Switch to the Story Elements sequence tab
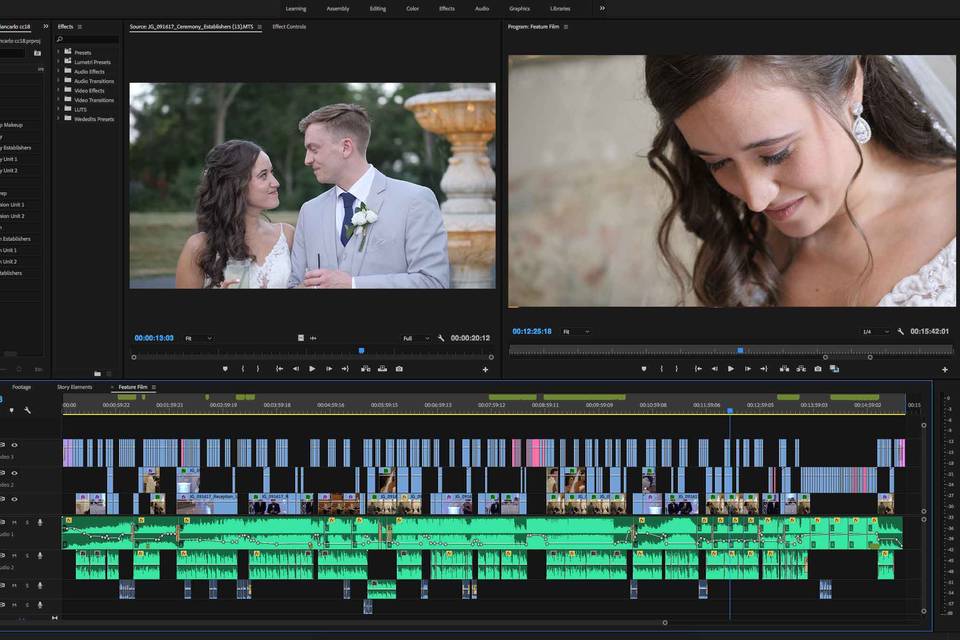The width and height of the screenshot is (960, 640). tap(75, 387)
